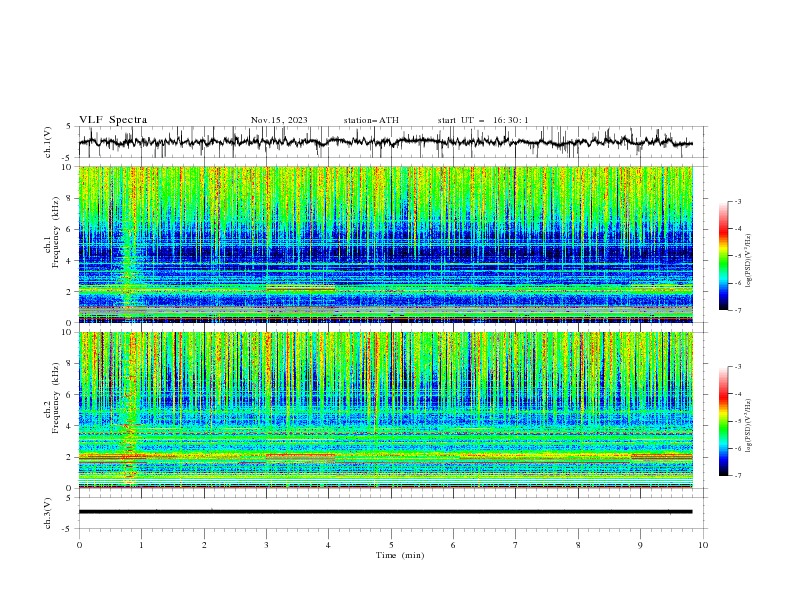Click the ch.2 colorbar 'log(PSD)(V²/Hz)' label
This screenshot has height=612, width=792.
(749, 426)
